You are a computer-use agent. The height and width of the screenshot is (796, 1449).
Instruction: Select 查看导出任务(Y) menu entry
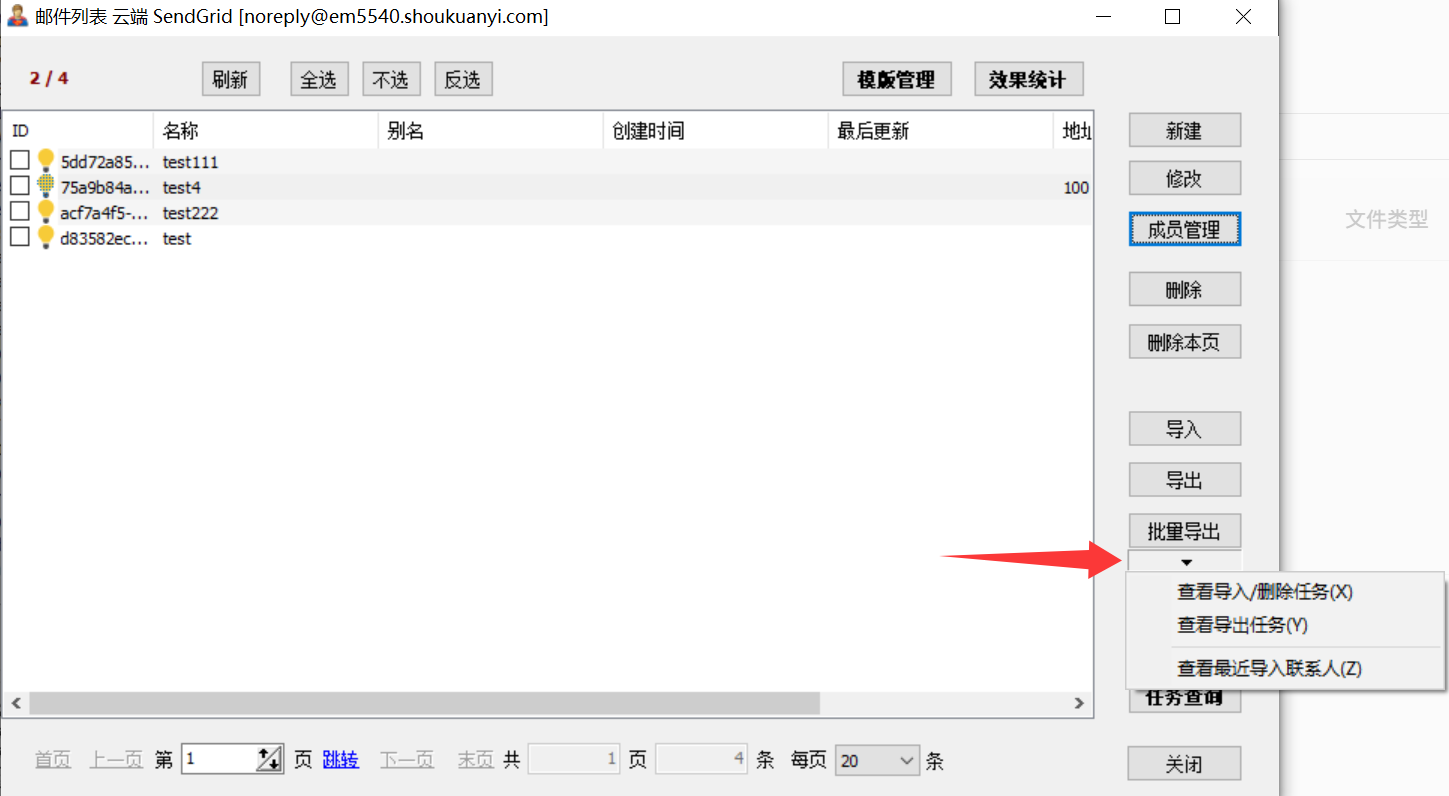tap(1242, 625)
